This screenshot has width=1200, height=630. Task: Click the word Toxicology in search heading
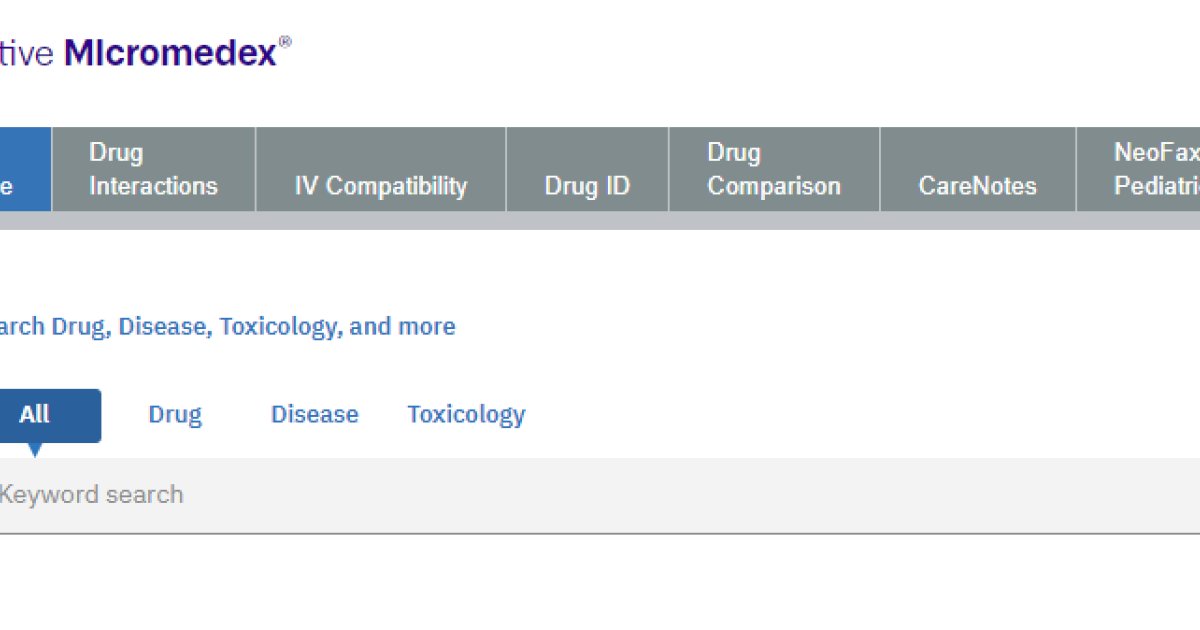tap(280, 327)
